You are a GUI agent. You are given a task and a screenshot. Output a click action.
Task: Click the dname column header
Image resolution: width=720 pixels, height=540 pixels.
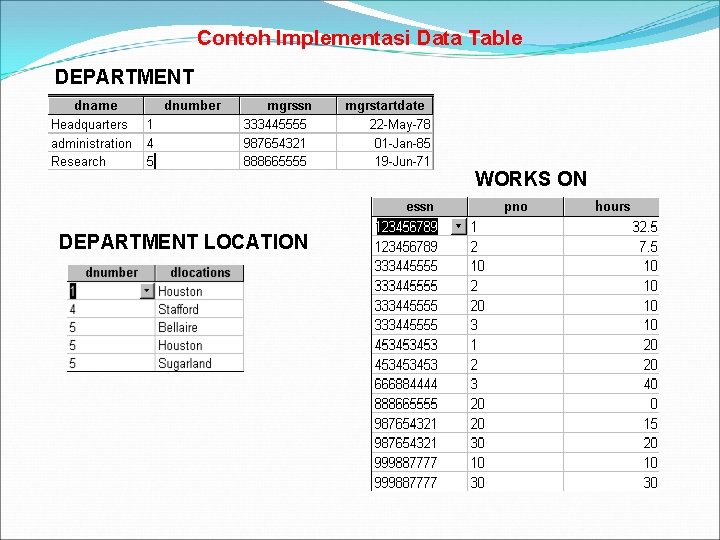96,105
